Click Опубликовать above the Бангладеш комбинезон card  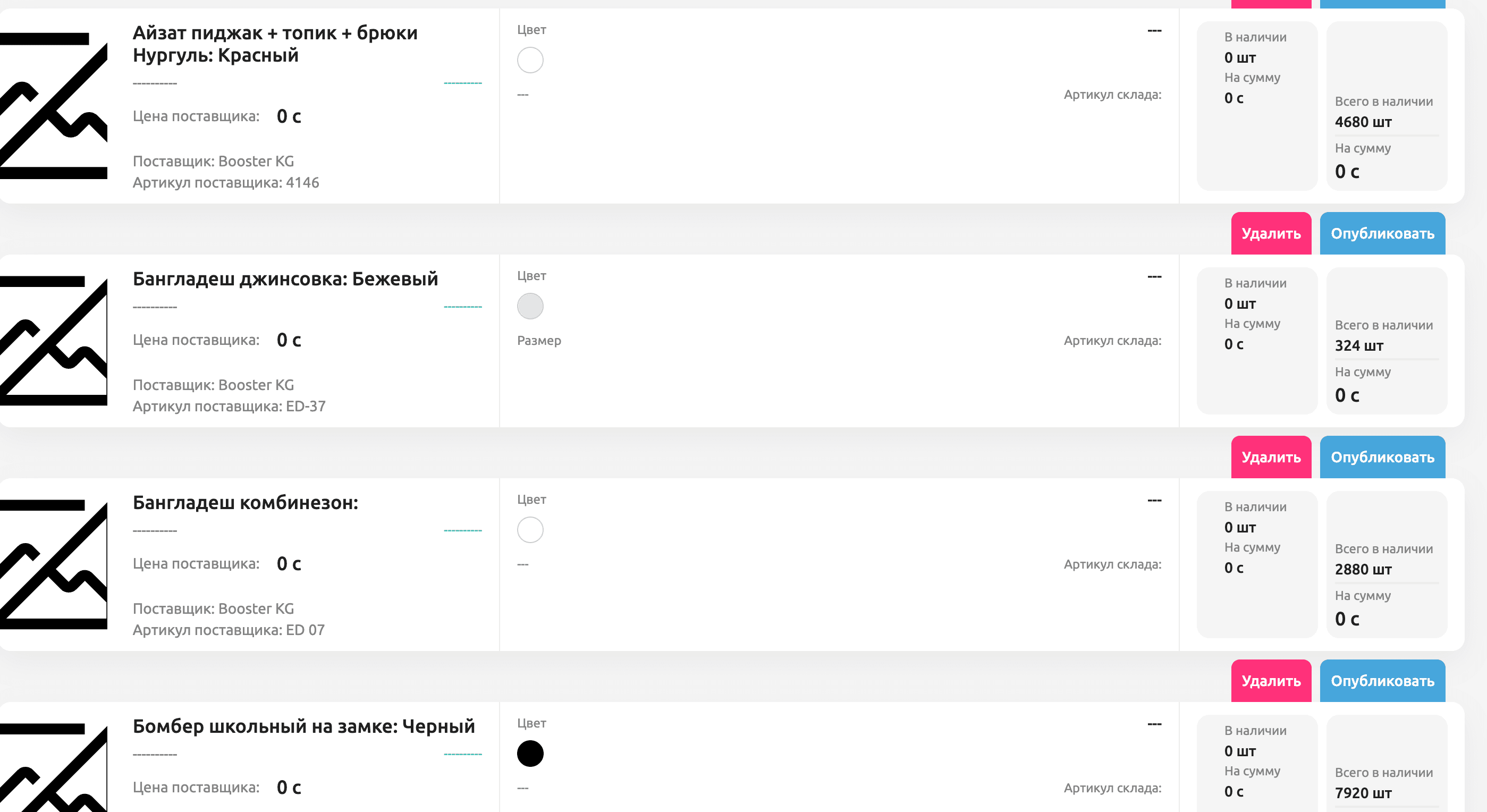coord(1382,457)
